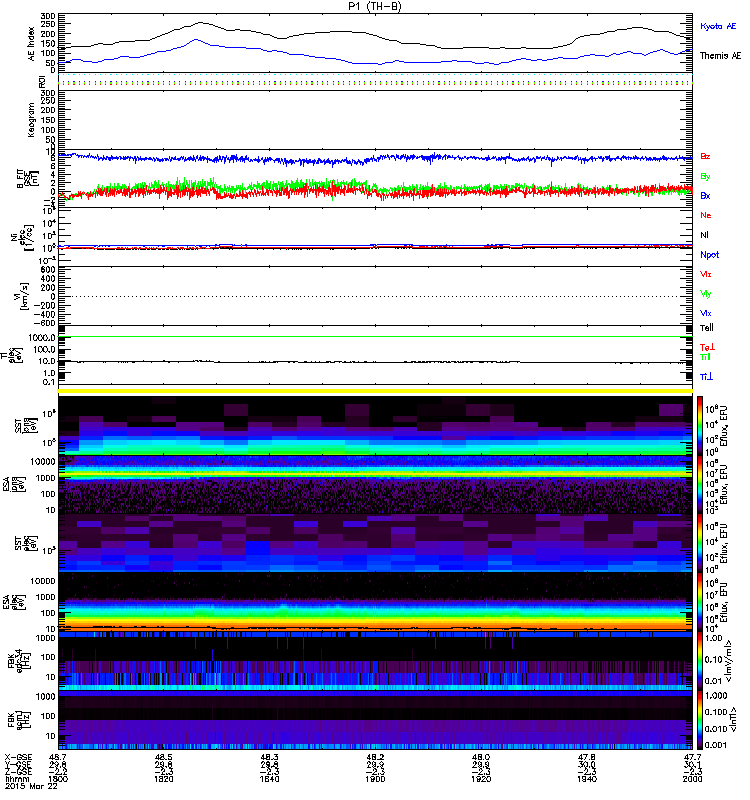Click the AE Index axis label

tap(32, 44)
